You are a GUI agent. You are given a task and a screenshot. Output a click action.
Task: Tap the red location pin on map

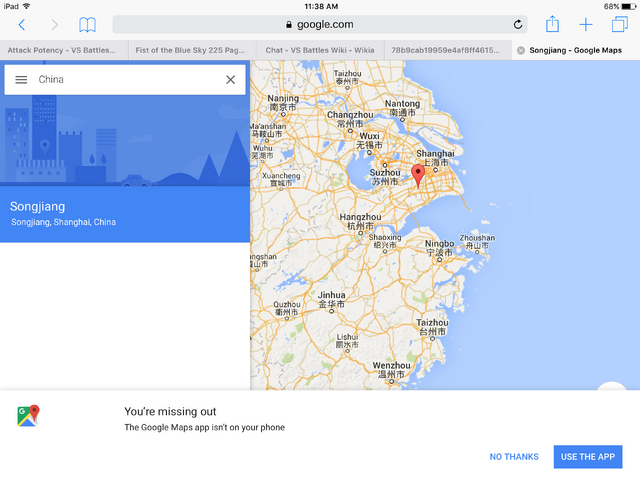coord(418,176)
